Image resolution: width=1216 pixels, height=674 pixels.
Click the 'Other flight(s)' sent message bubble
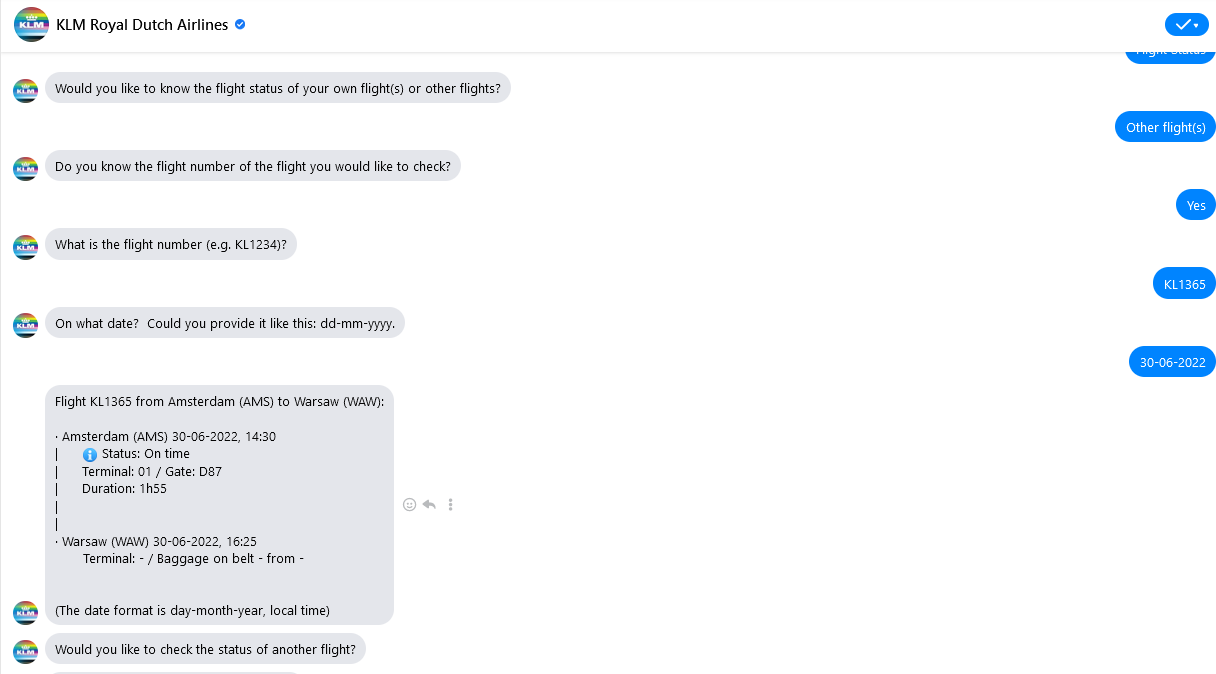(x=1165, y=127)
